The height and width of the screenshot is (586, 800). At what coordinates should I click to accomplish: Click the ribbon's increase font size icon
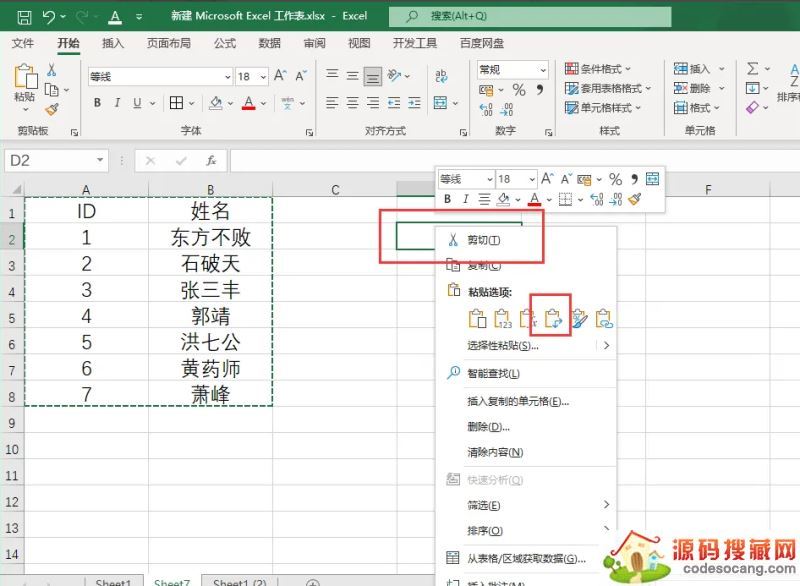[x=281, y=76]
